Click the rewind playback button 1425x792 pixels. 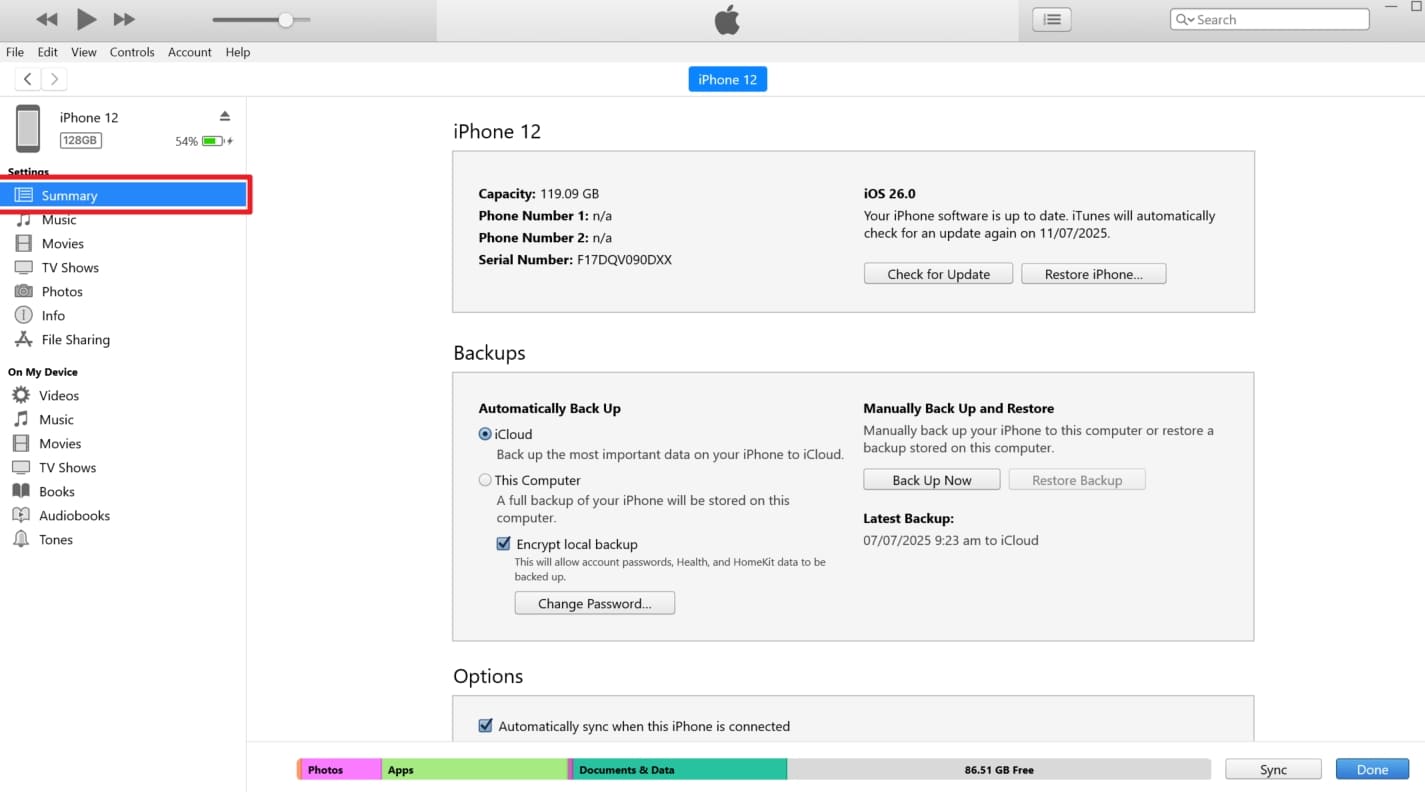pyautogui.click(x=46, y=19)
